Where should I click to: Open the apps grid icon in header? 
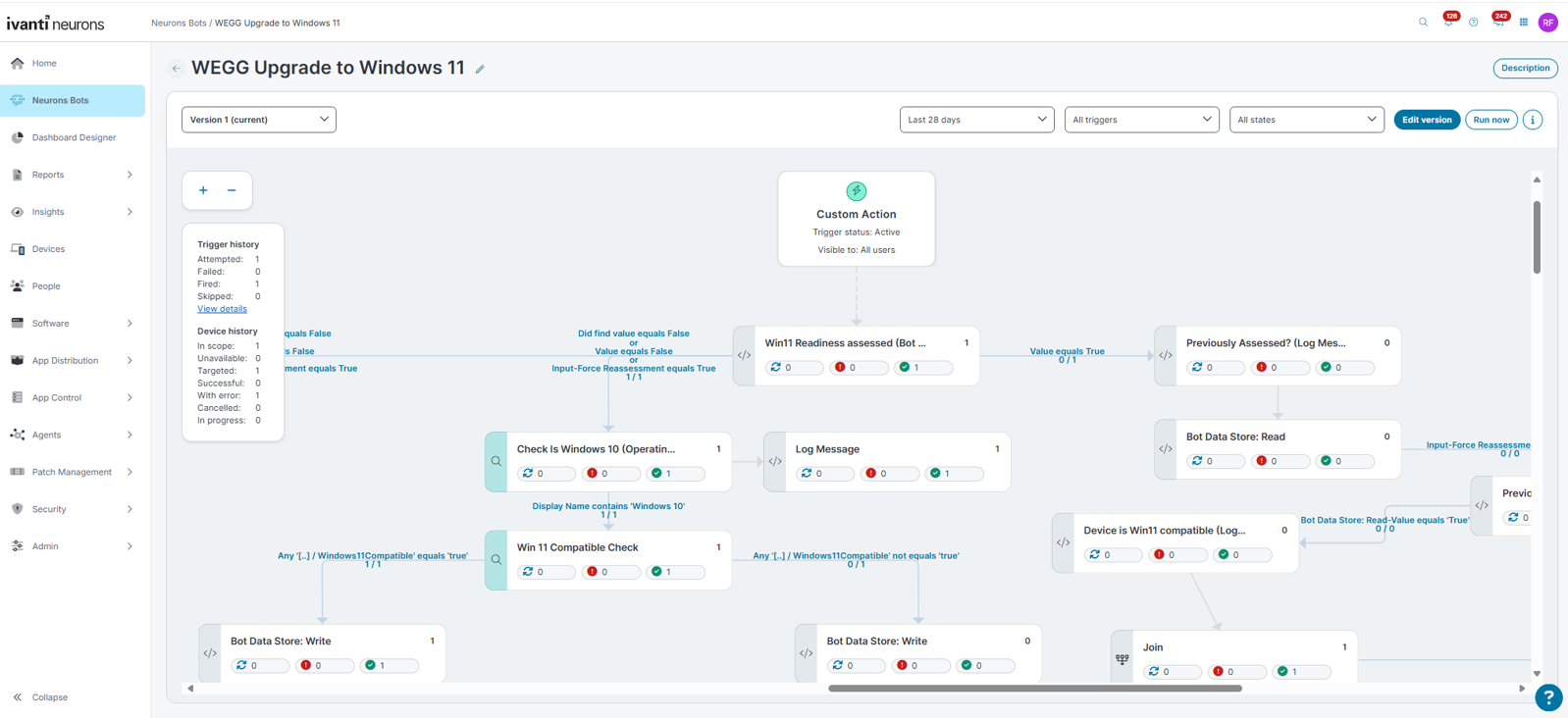click(1524, 23)
